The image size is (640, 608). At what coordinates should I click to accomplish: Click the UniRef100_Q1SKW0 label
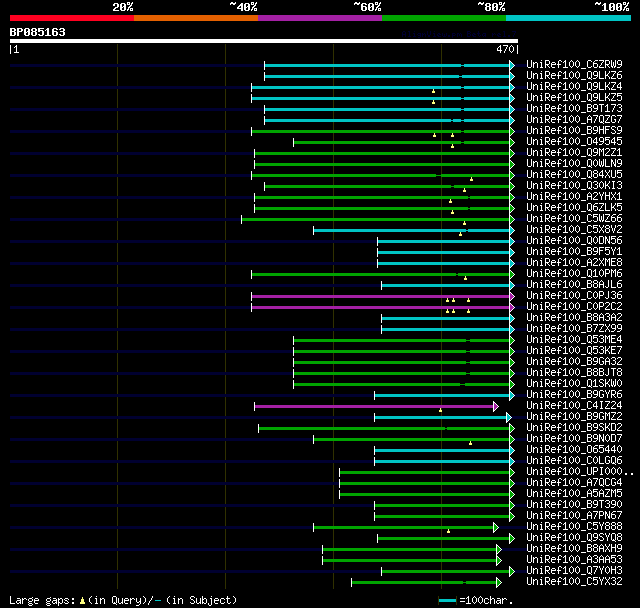(574, 384)
